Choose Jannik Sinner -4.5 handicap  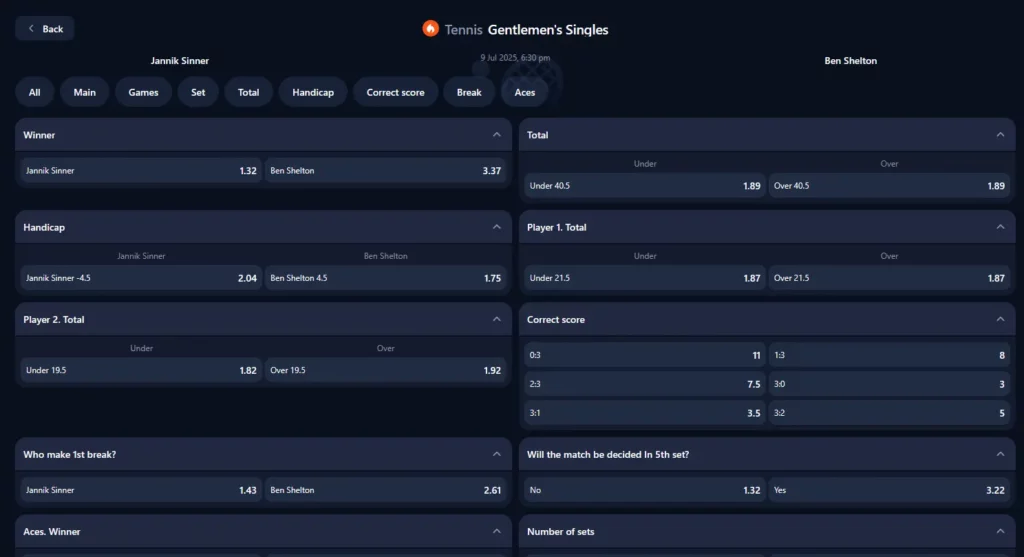coord(140,278)
